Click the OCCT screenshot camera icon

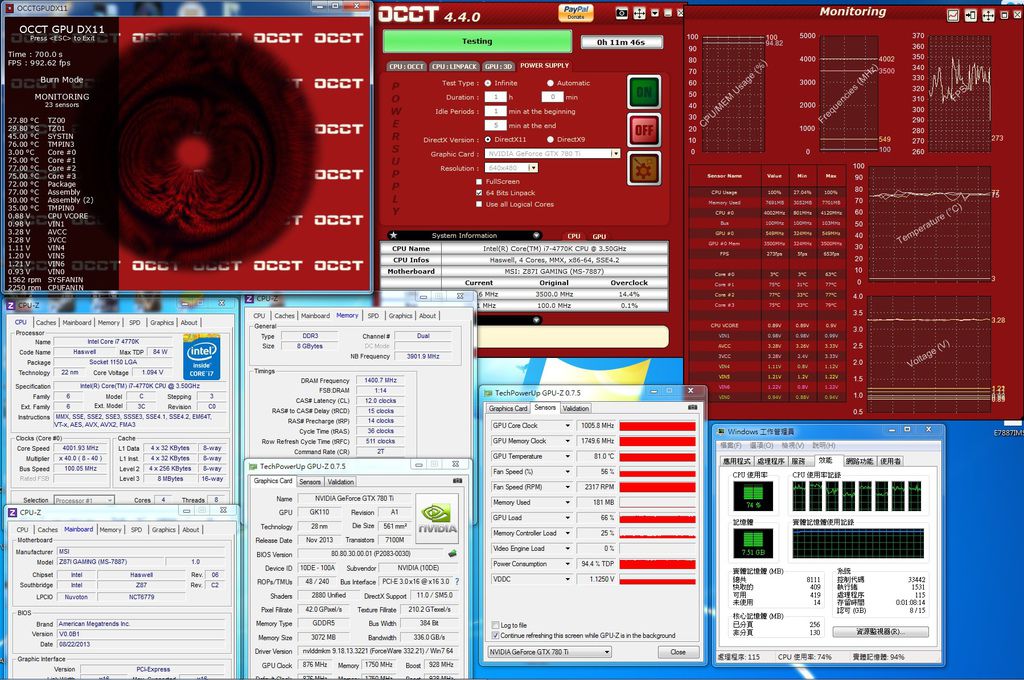pos(622,13)
